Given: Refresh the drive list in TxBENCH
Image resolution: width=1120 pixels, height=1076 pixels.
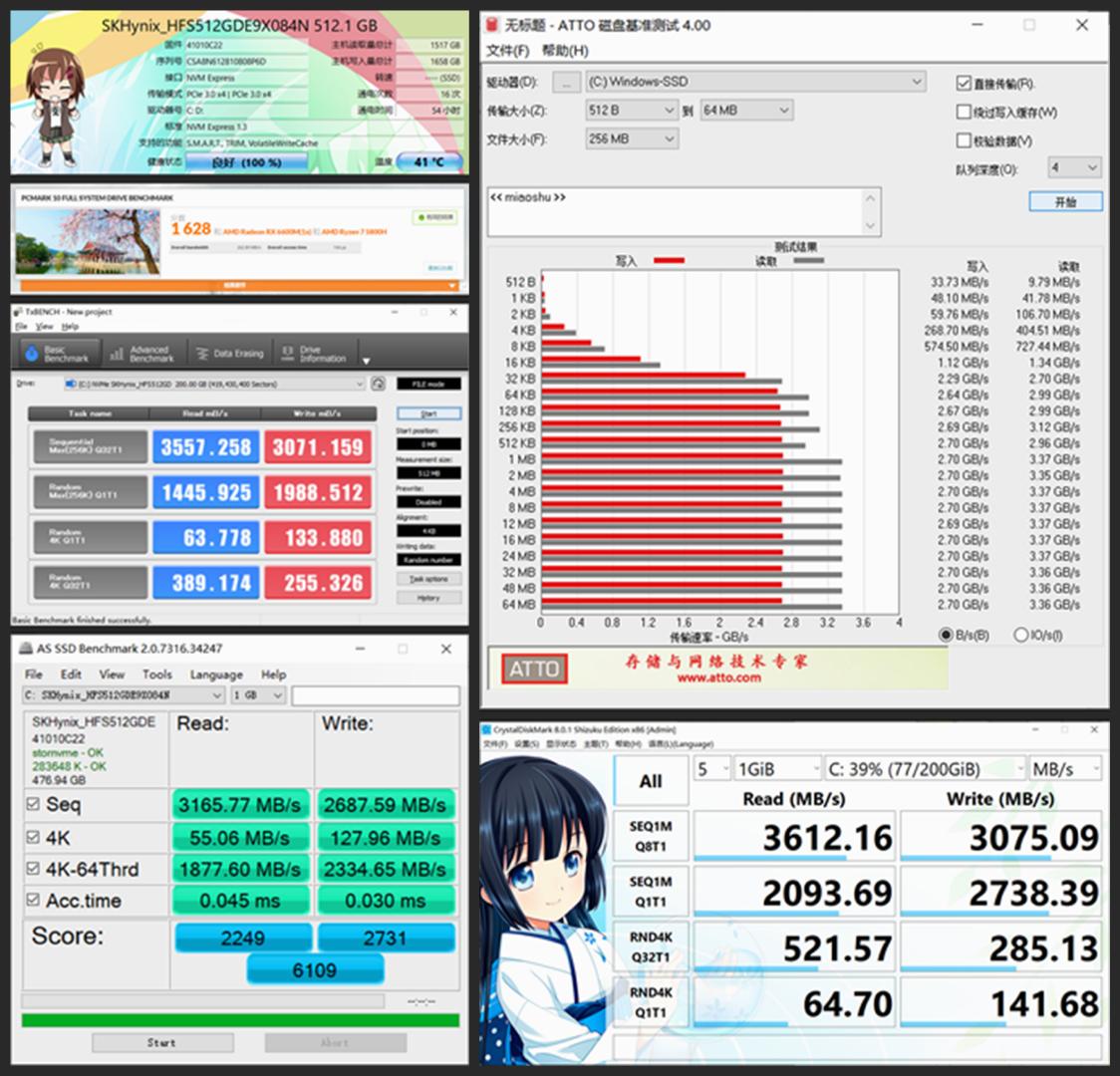Looking at the screenshot, I should tap(379, 383).
